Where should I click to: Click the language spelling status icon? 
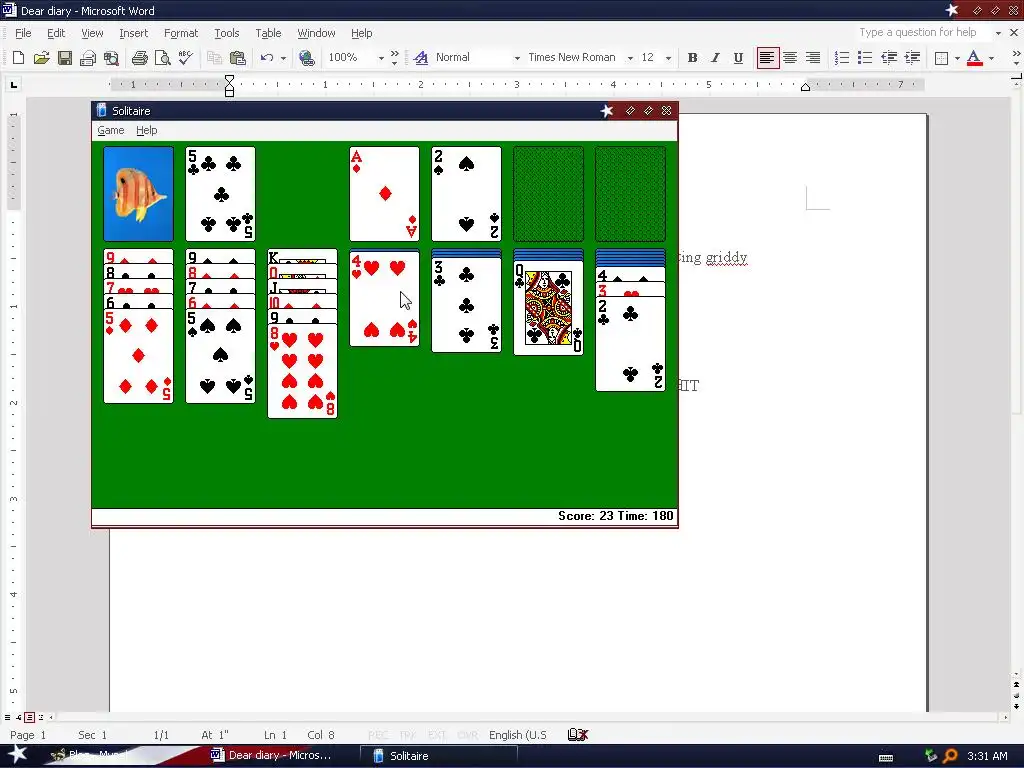pyautogui.click(x=578, y=735)
